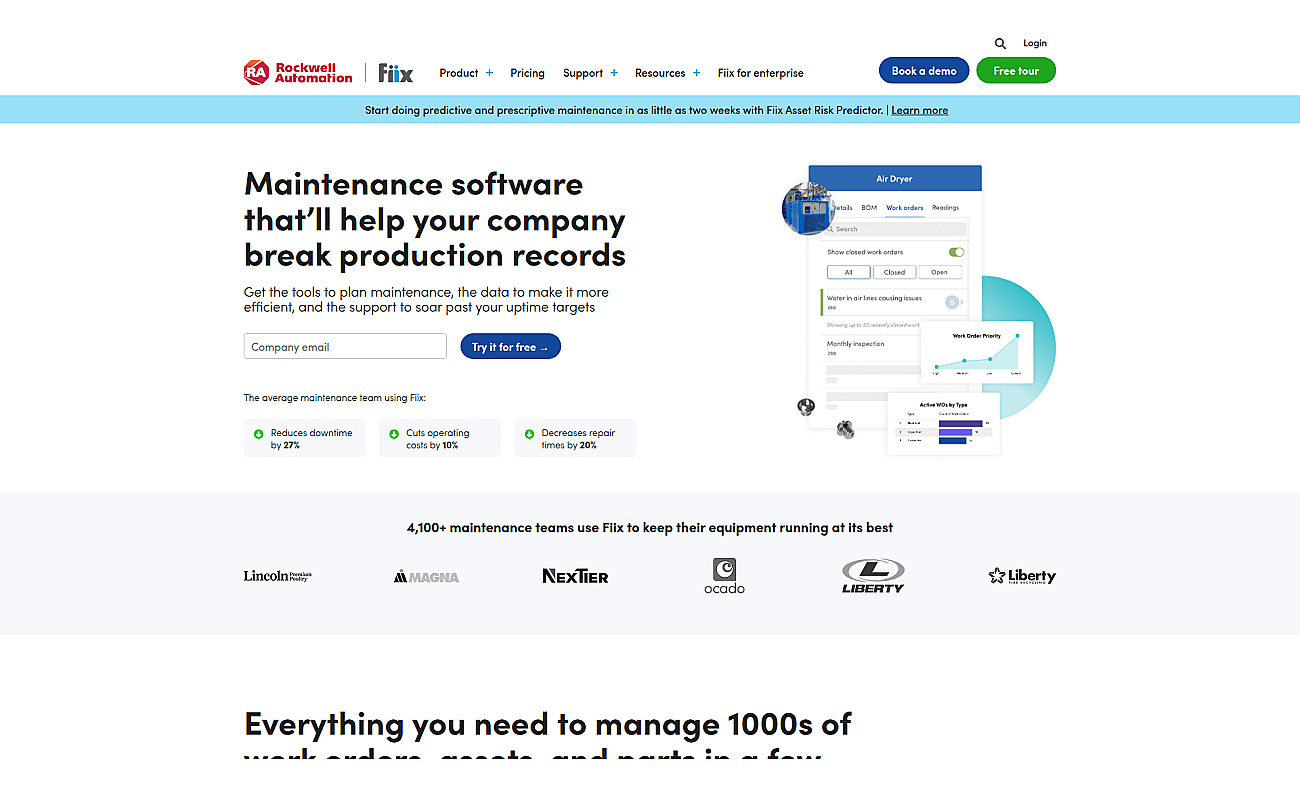The height and width of the screenshot is (788, 1300).
Task: Click the green arrow beside Reduces downtime
Action: pos(258,434)
